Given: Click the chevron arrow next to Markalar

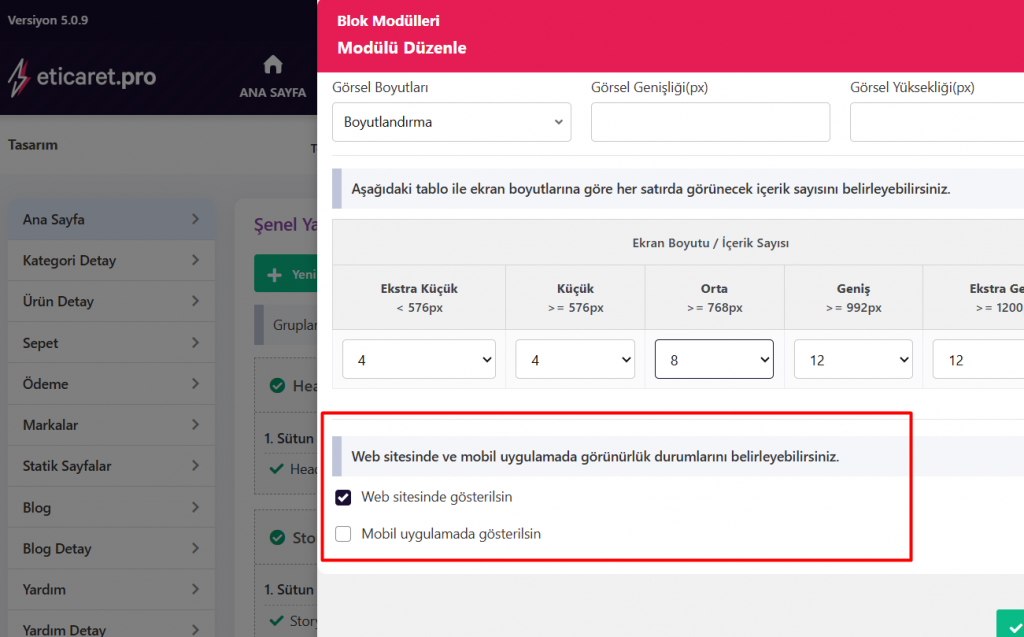Looking at the screenshot, I should pos(195,425).
